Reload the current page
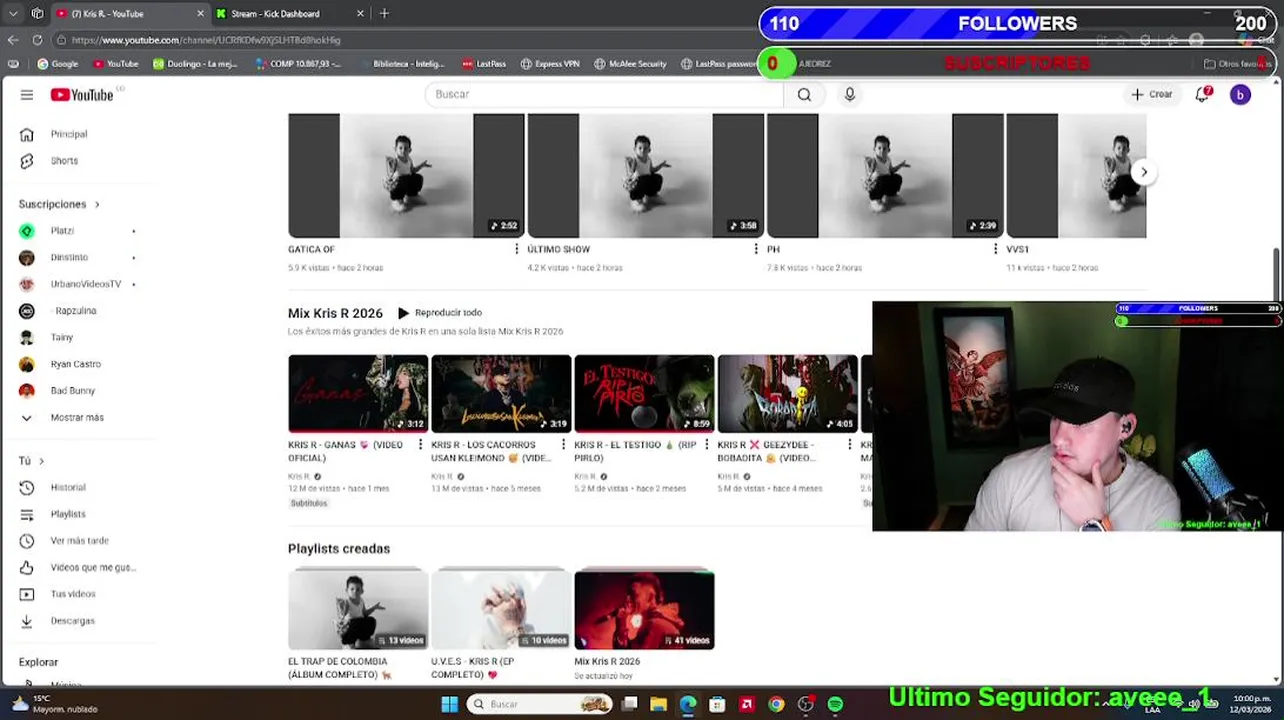 click(37, 40)
